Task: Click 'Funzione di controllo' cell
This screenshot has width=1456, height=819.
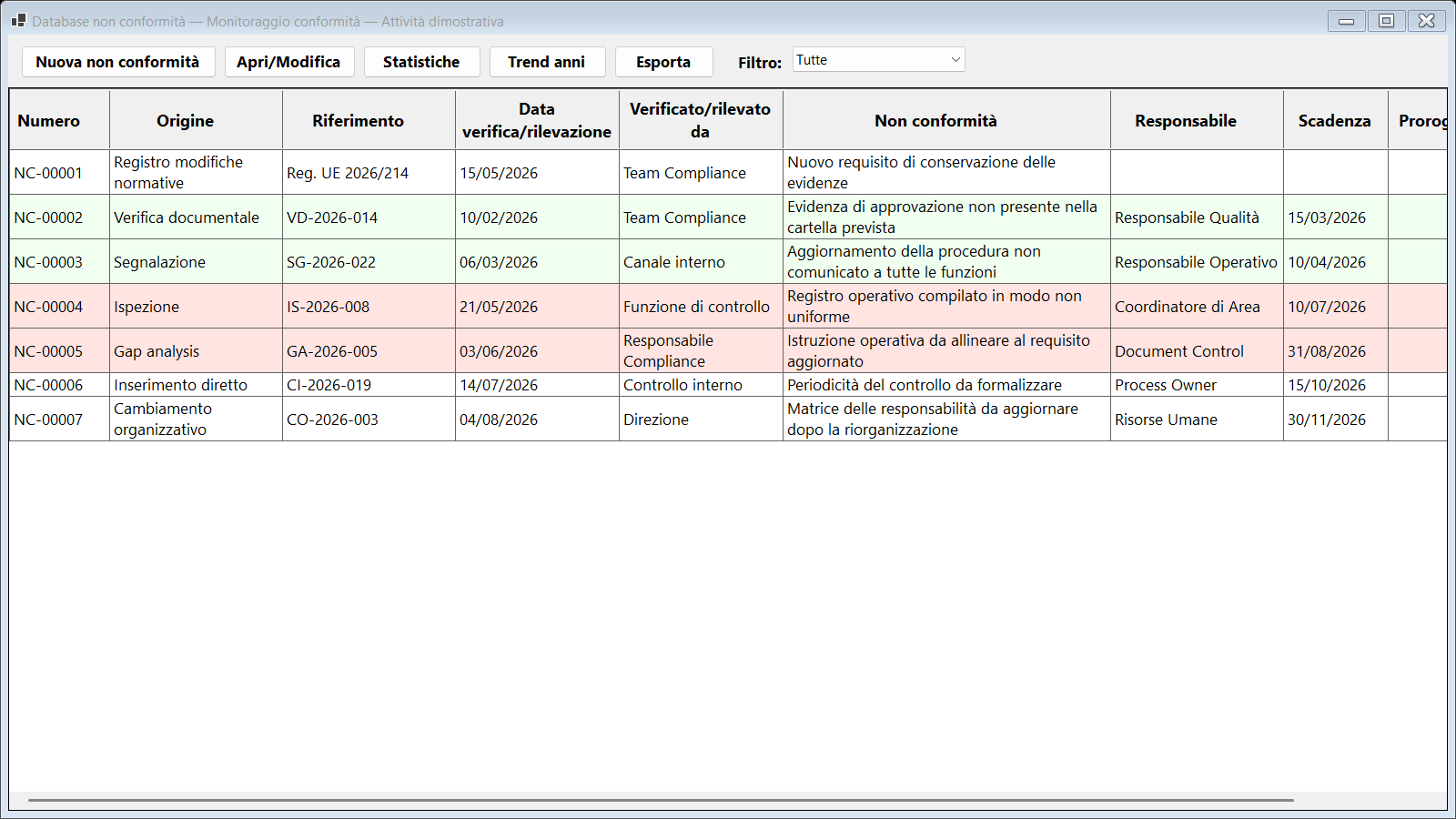Action: click(701, 306)
